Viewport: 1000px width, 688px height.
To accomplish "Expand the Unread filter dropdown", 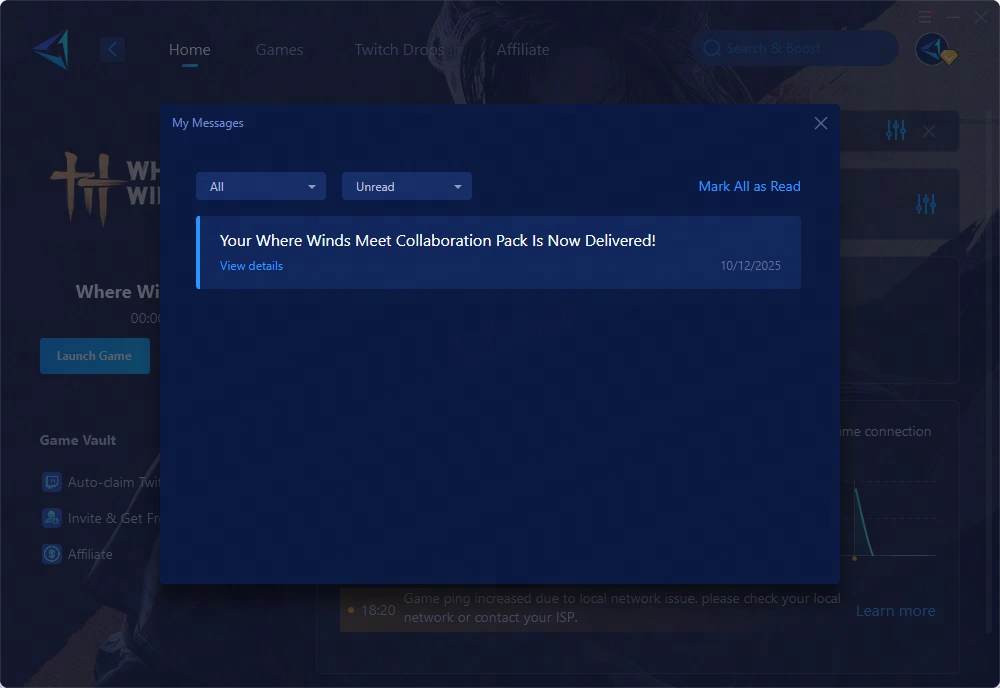I will pyautogui.click(x=406, y=187).
